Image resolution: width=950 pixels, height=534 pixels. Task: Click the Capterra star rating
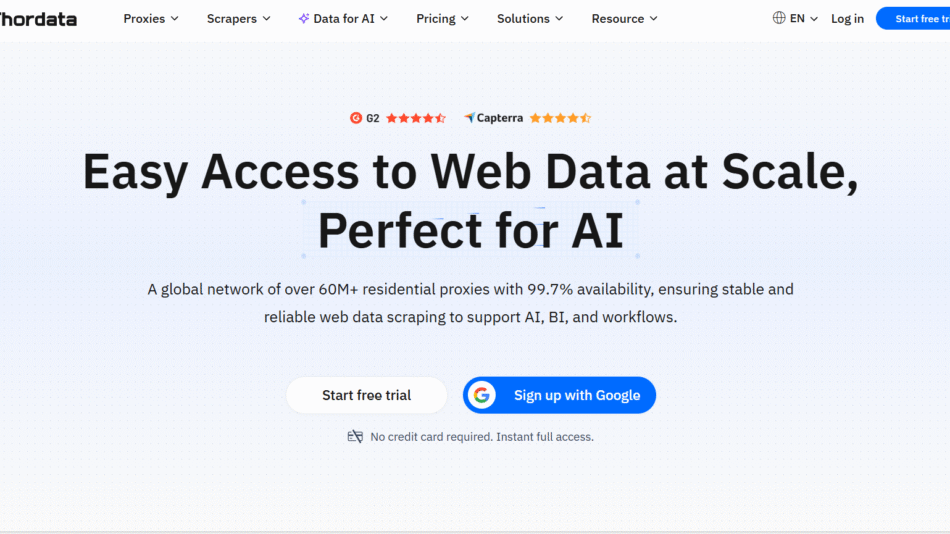tap(560, 118)
